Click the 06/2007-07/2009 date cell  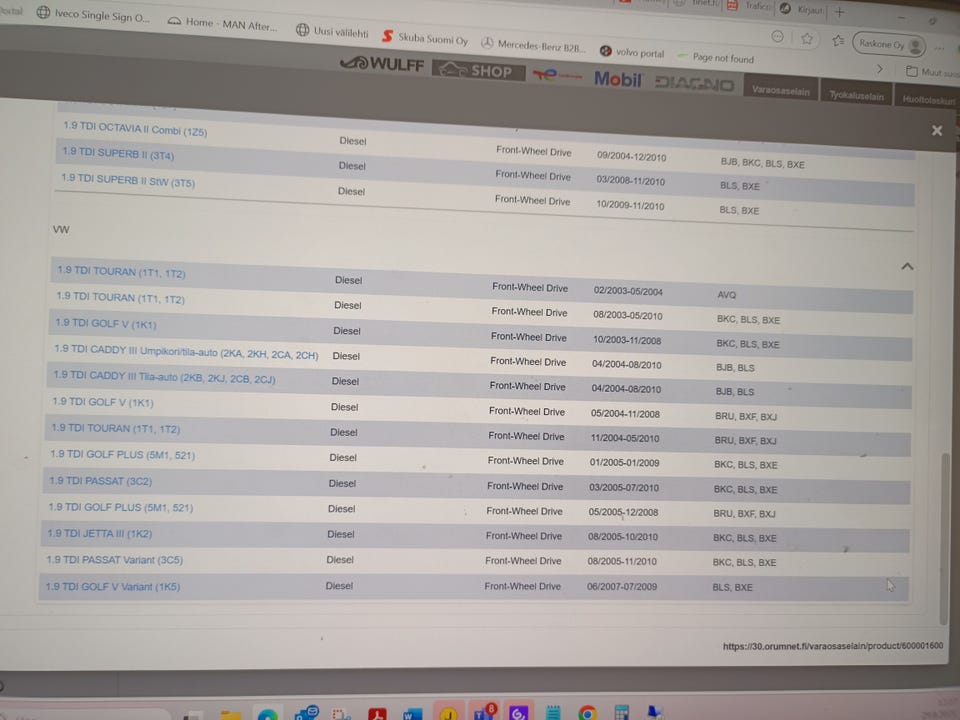622,587
